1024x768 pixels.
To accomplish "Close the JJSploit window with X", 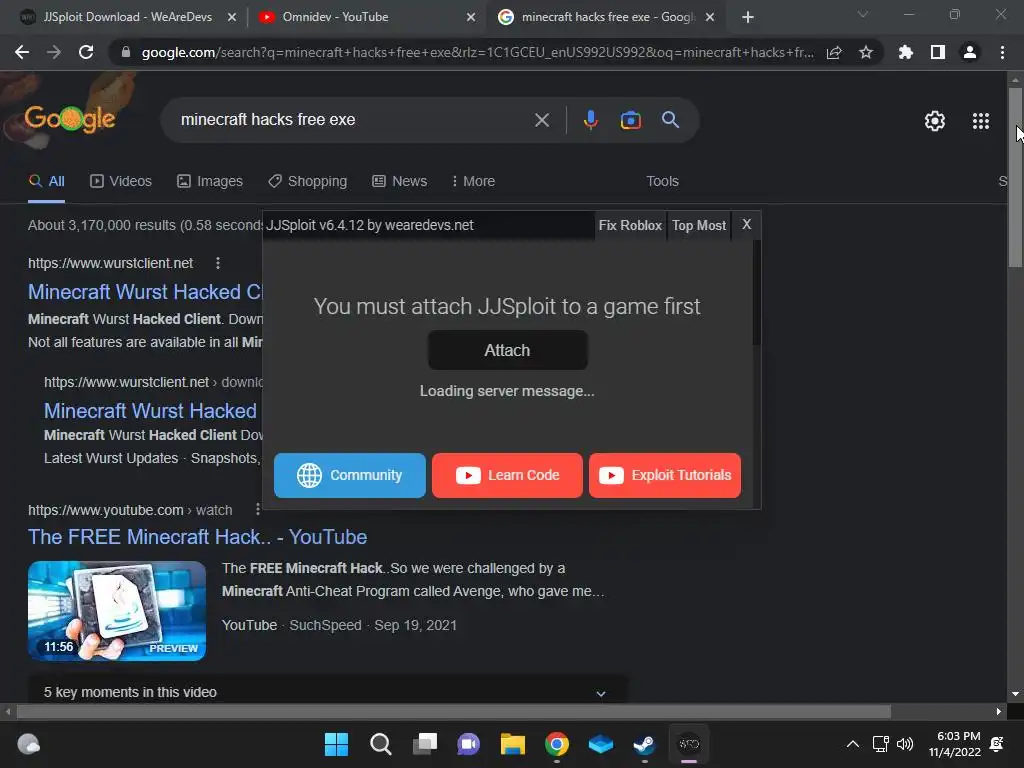I will (x=746, y=225).
